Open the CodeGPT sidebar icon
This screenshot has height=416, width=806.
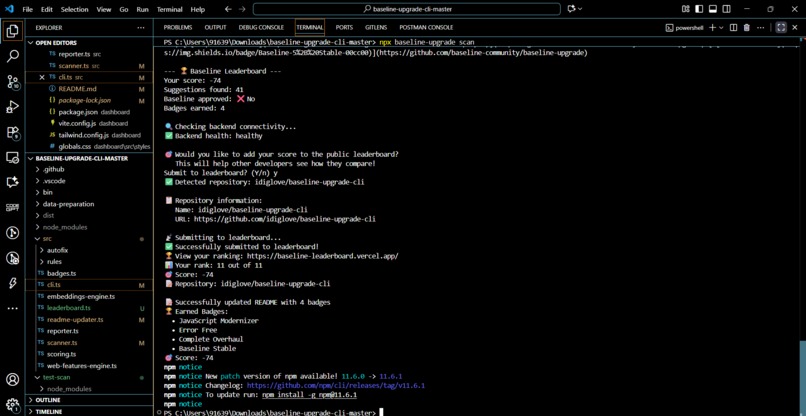pyautogui.click(x=12, y=208)
